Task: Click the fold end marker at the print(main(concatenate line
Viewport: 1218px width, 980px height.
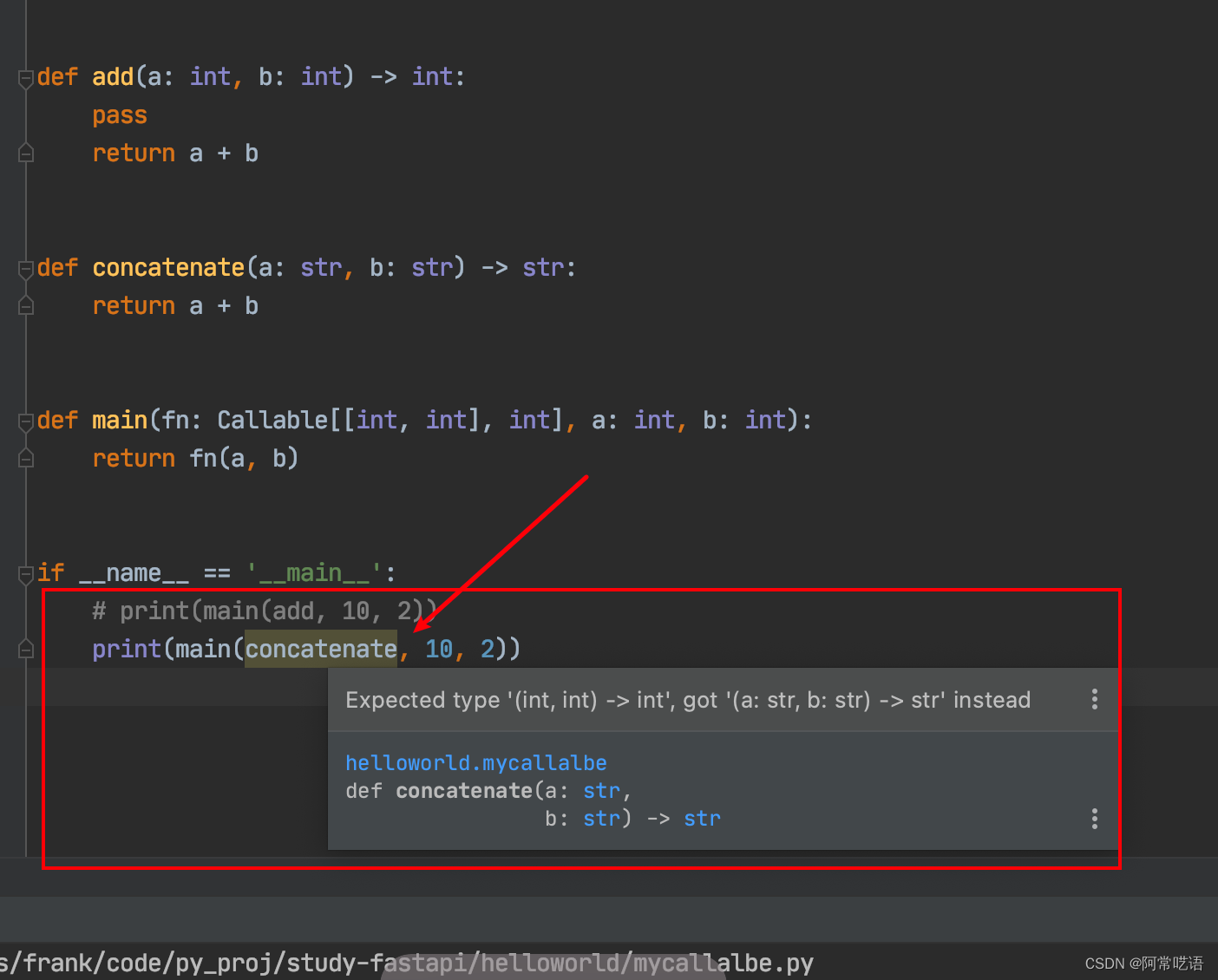Action: coord(26,650)
